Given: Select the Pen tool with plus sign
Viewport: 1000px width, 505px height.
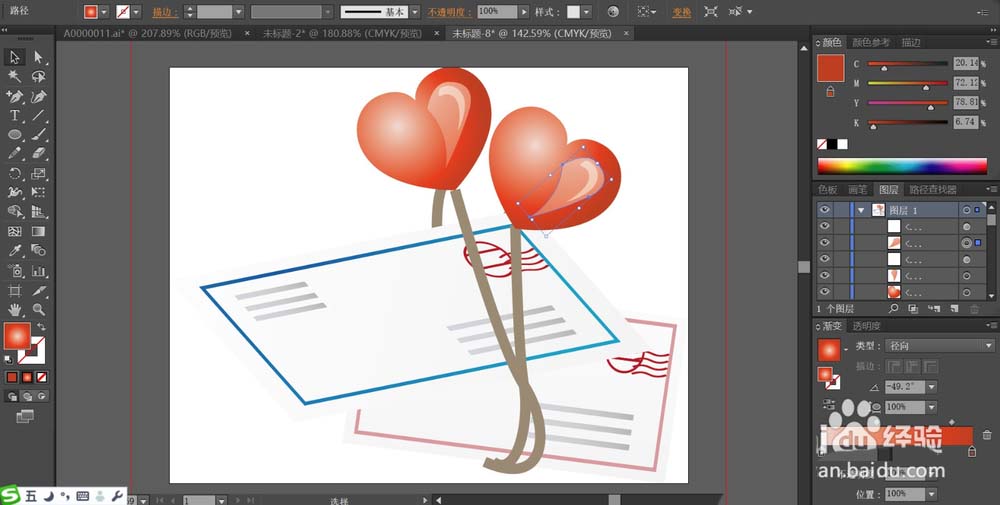Looking at the screenshot, I should tap(14, 96).
